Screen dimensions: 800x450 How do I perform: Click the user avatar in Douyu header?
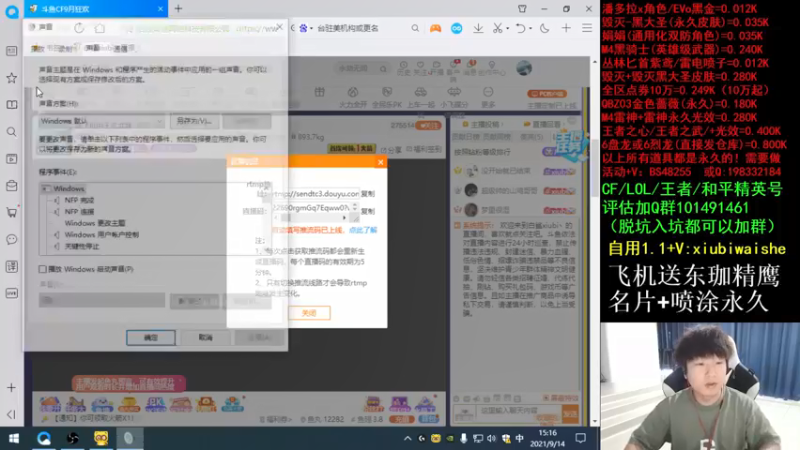click(524, 68)
